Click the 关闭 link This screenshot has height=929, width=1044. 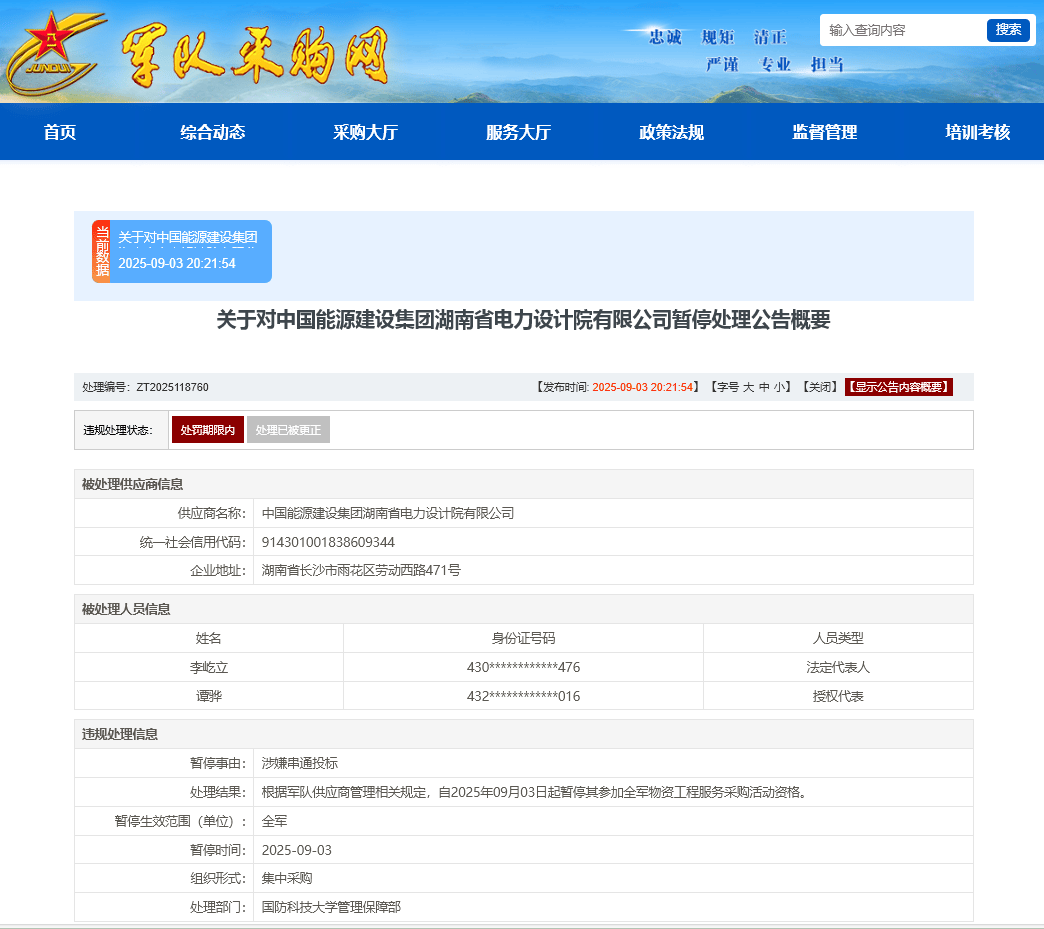[819, 387]
